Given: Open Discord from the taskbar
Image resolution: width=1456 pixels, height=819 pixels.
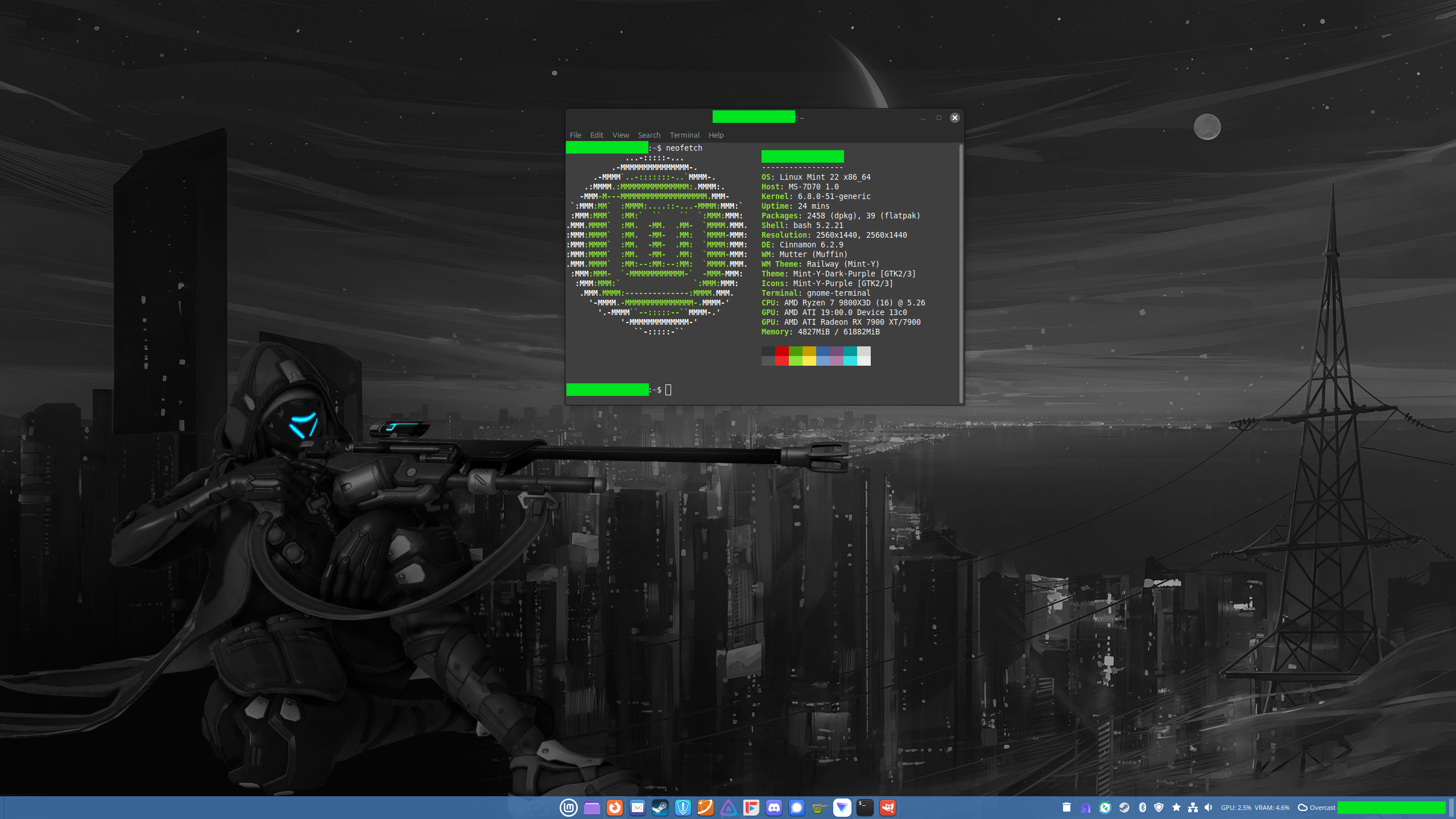Looking at the screenshot, I should pyautogui.click(x=773, y=808).
